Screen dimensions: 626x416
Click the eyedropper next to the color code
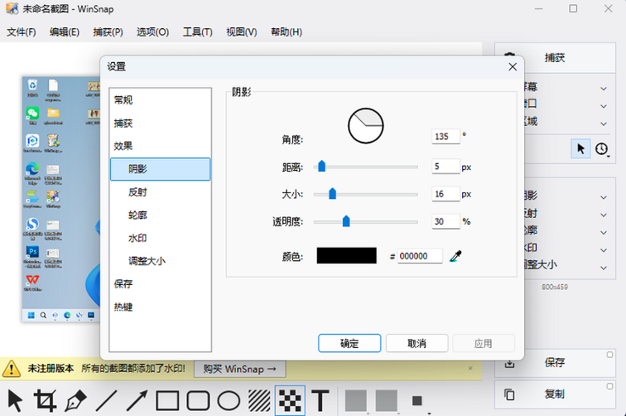click(x=456, y=256)
